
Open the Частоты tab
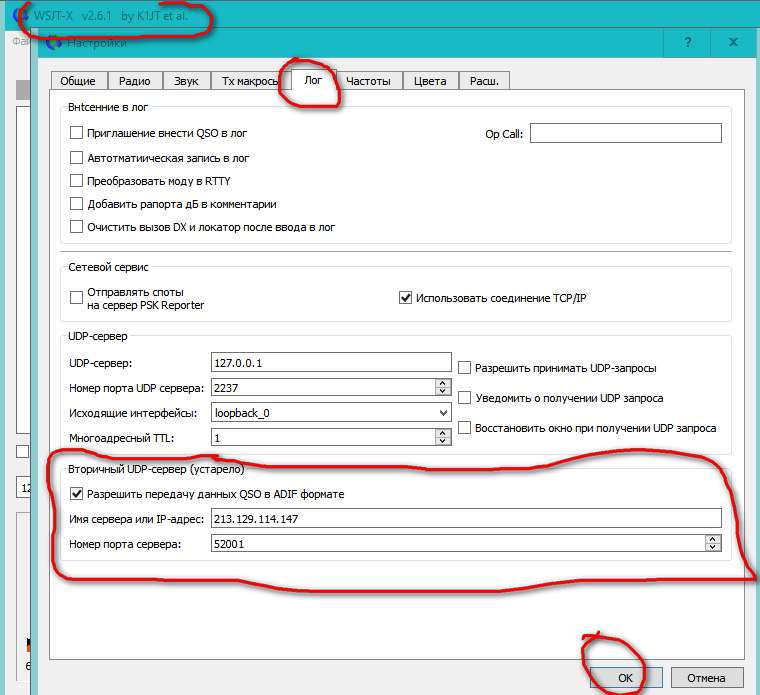(x=368, y=81)
